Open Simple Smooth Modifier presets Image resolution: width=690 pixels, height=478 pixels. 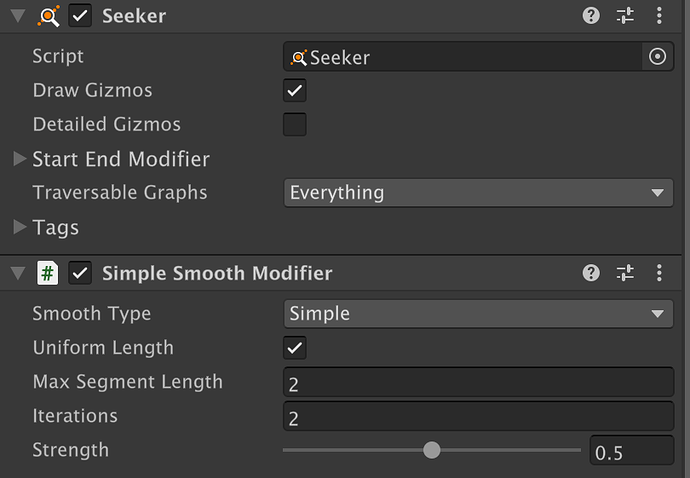(x=625, y=273)
